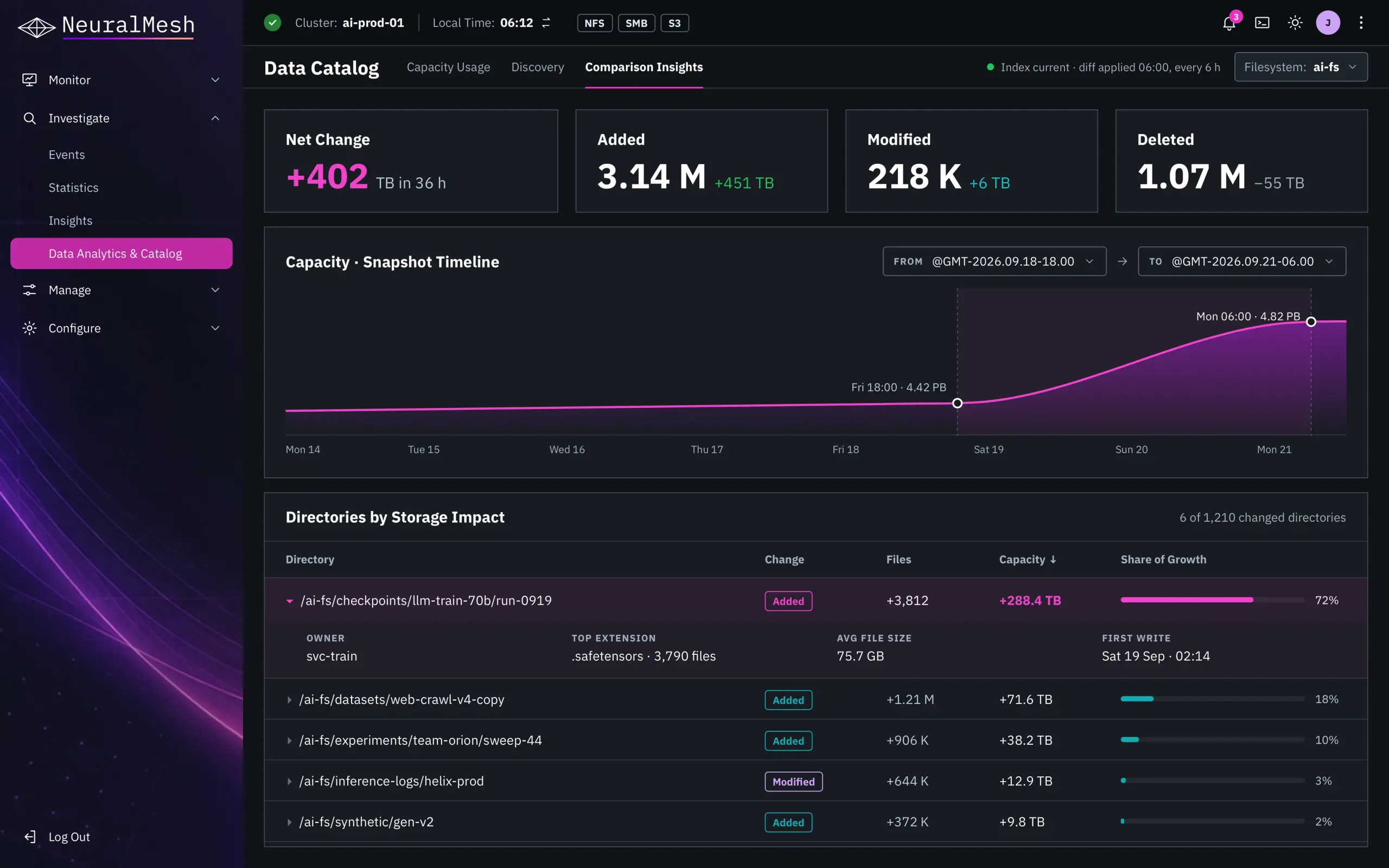Click the Monitor sidebar icon
The height and width of the screenshot is (868, 1389).
pos(29,80)
